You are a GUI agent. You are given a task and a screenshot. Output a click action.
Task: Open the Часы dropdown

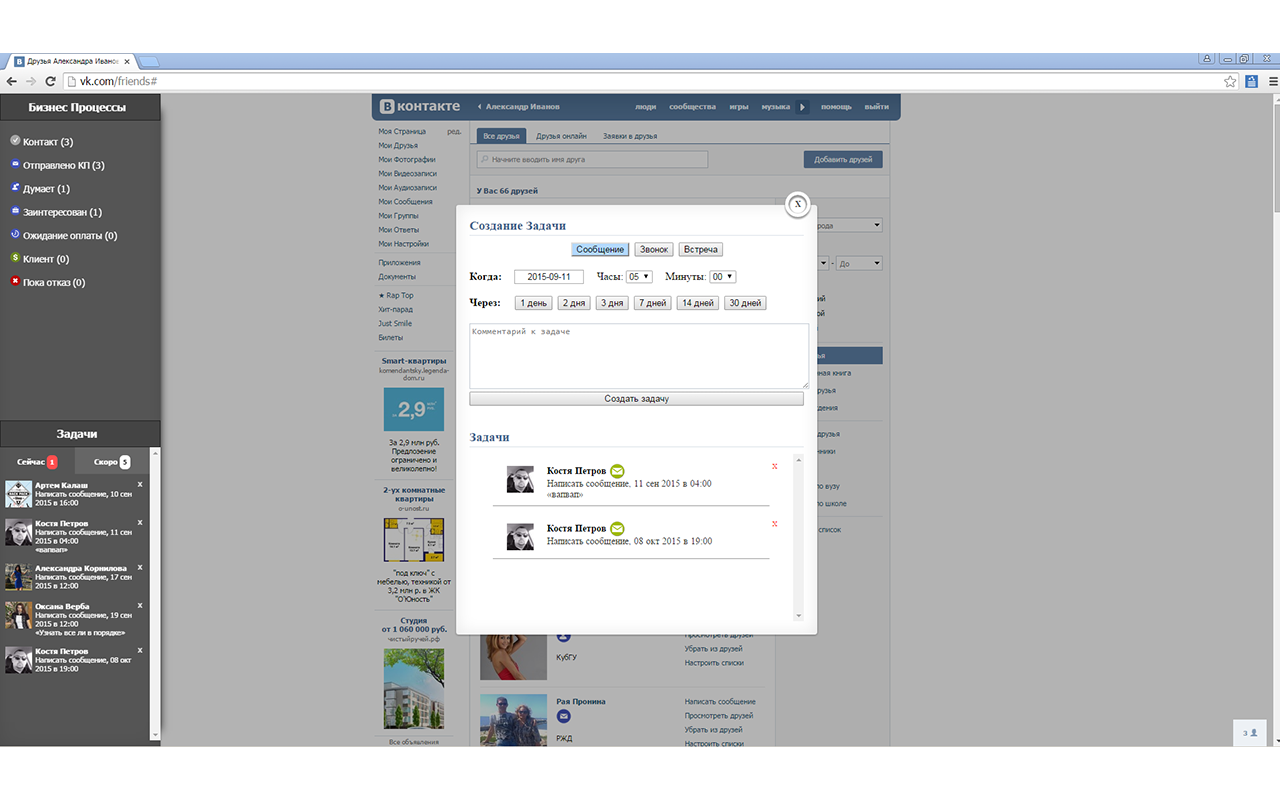point(639,277)
